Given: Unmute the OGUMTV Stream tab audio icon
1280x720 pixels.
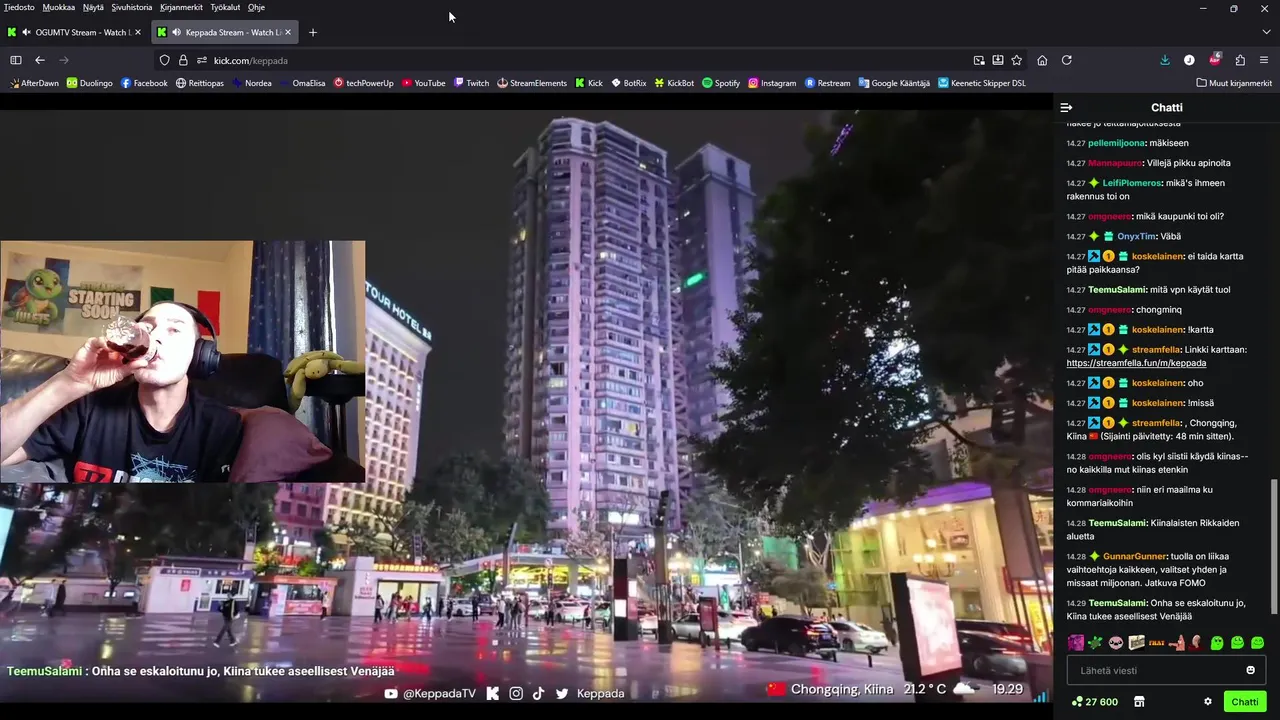Looking at the screenshot, I should point(26,32).
